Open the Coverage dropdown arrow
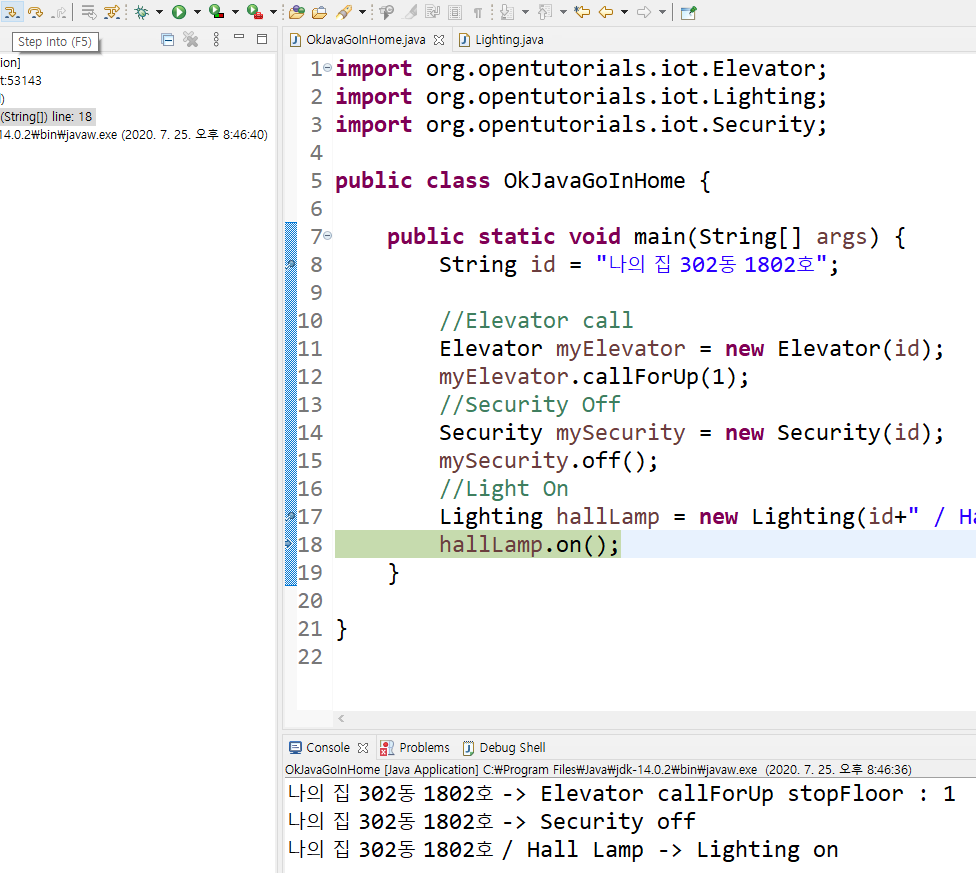This screenshot has height=873, width=976. pos(235,12)
